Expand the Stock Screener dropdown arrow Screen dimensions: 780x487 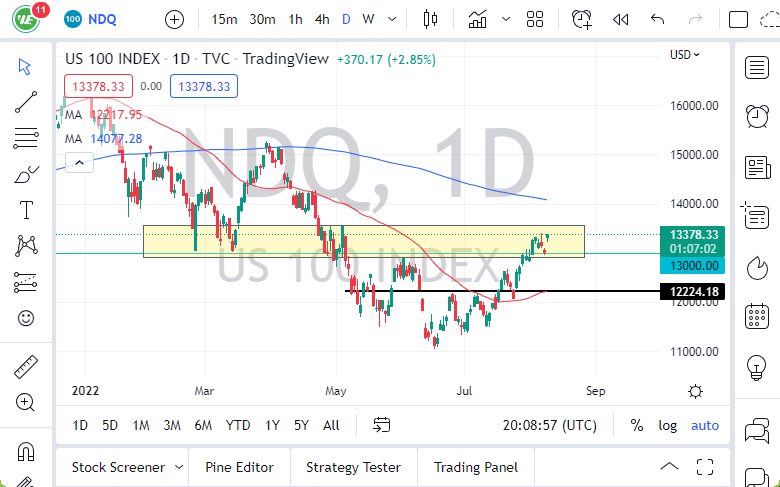179,467
